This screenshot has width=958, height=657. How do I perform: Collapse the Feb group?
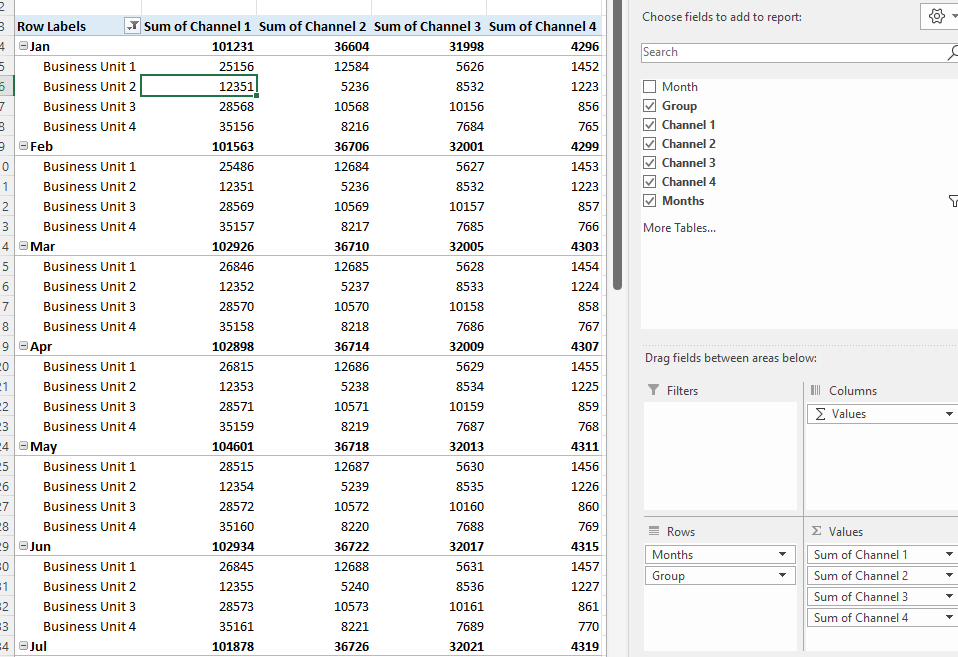pos(23,146)
